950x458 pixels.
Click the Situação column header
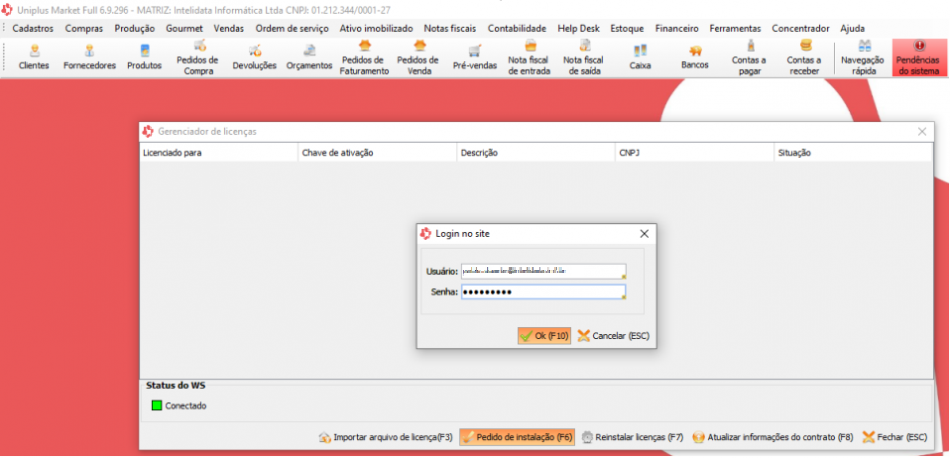coord(853,153)
